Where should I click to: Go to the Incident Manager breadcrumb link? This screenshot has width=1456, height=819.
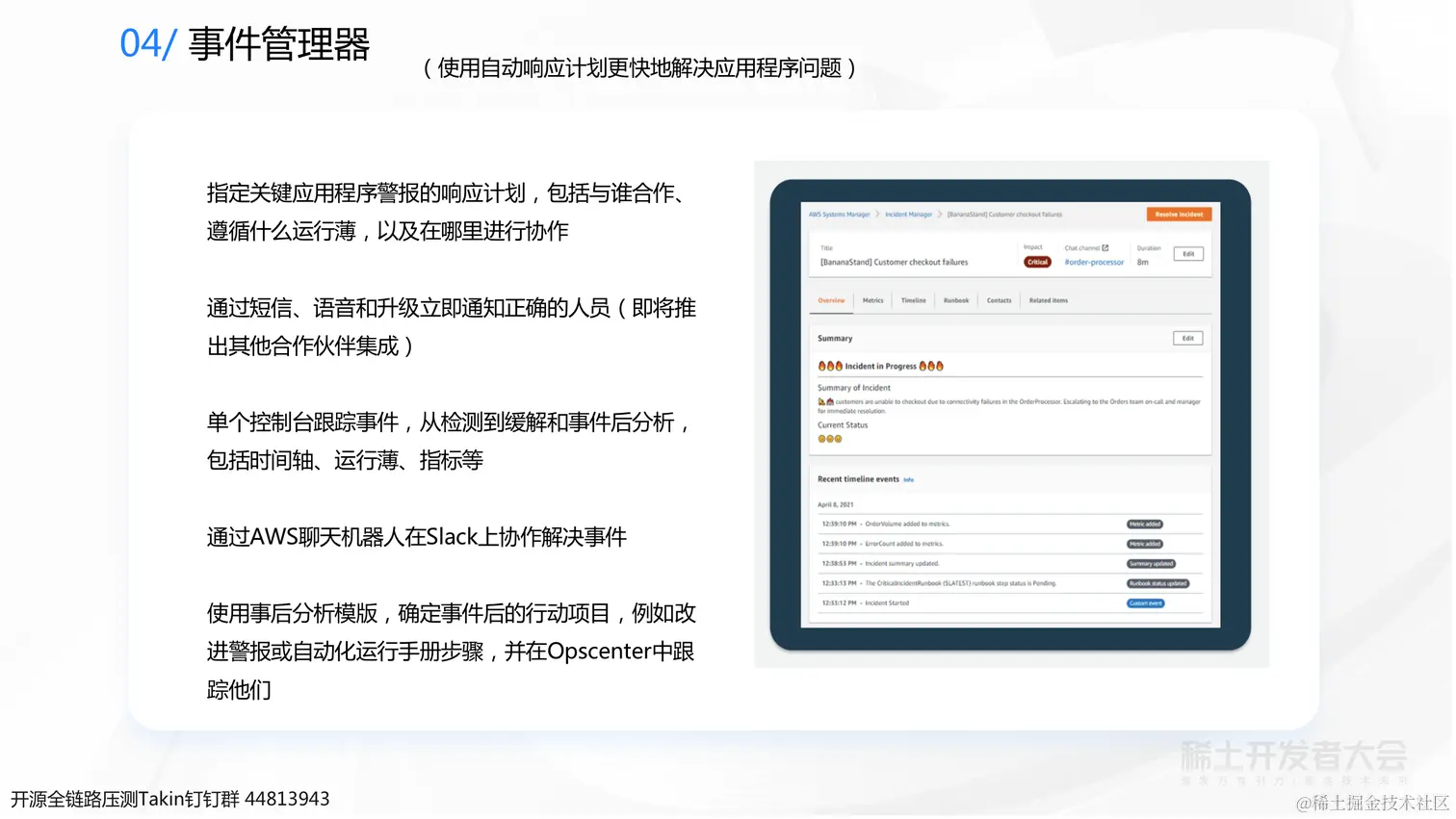909,215
